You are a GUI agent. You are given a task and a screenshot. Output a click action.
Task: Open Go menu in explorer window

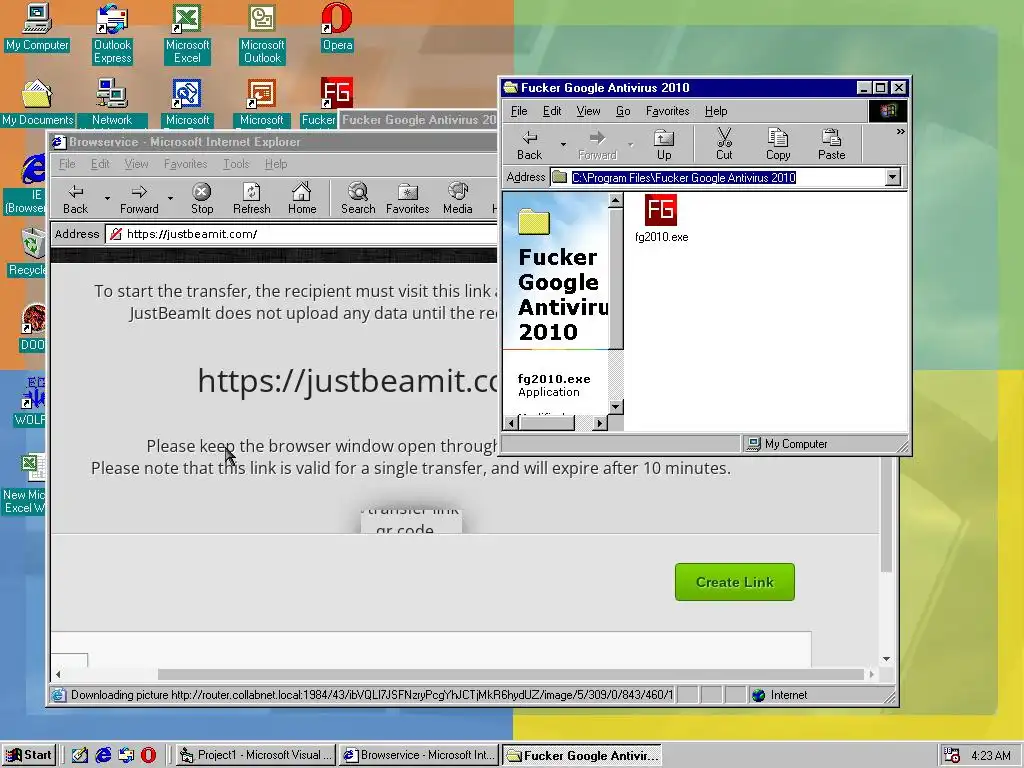pyautogui.click(x=623, y=111)
